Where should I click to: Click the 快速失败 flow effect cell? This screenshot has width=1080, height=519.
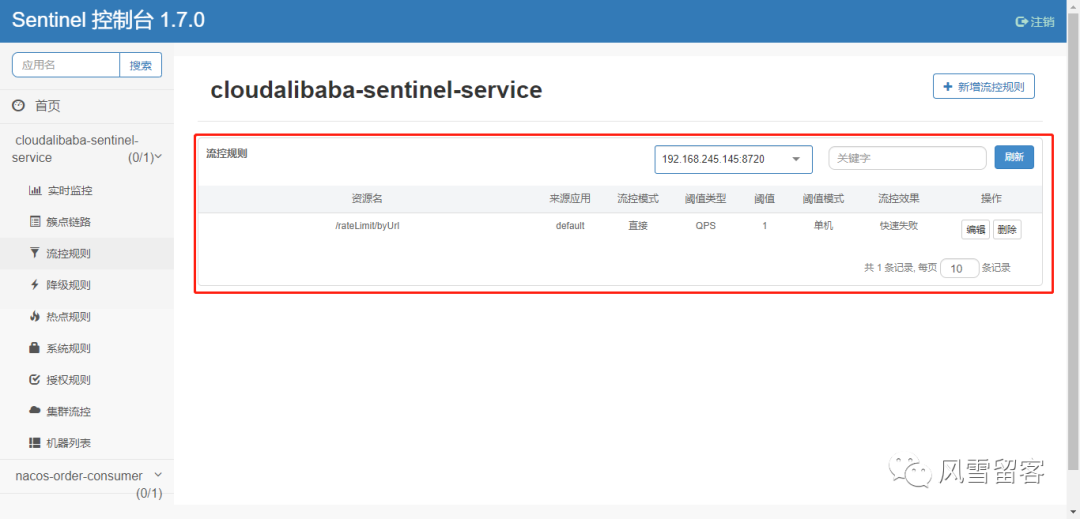point(899,225)
